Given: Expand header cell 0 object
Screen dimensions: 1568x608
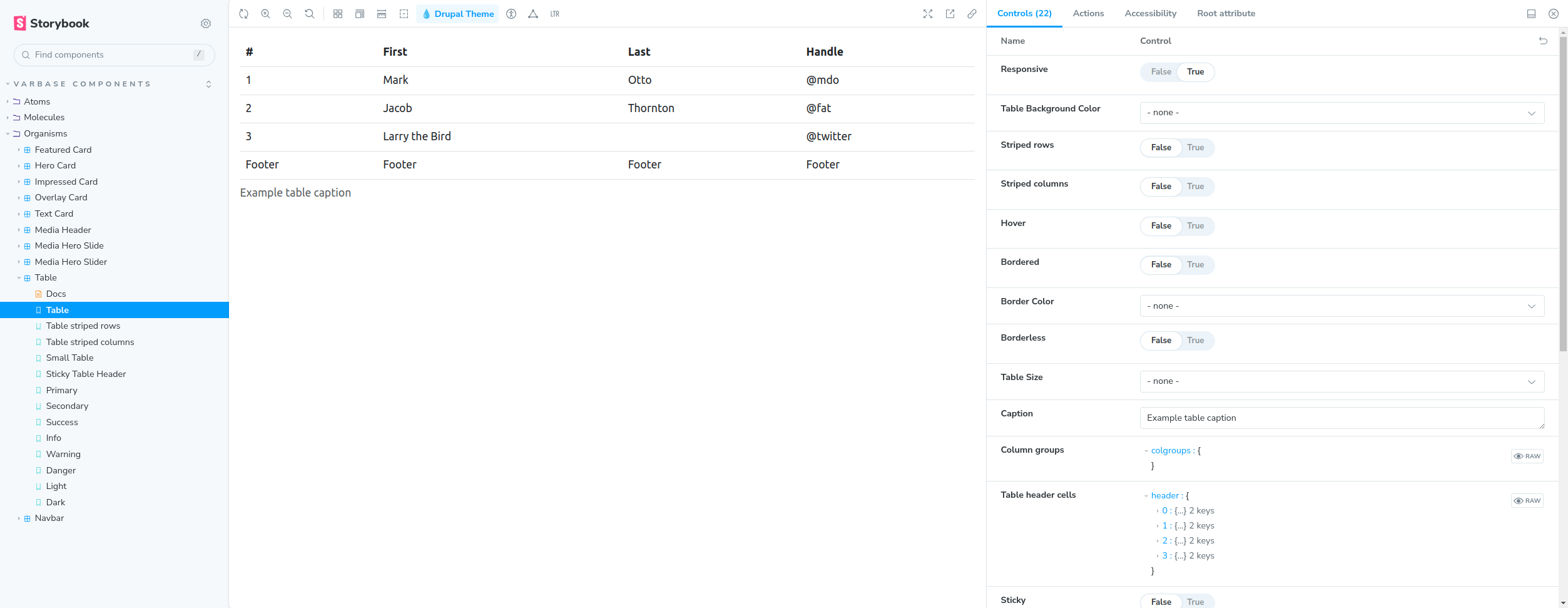Looking at the screenshot, I should point(1158,511).
